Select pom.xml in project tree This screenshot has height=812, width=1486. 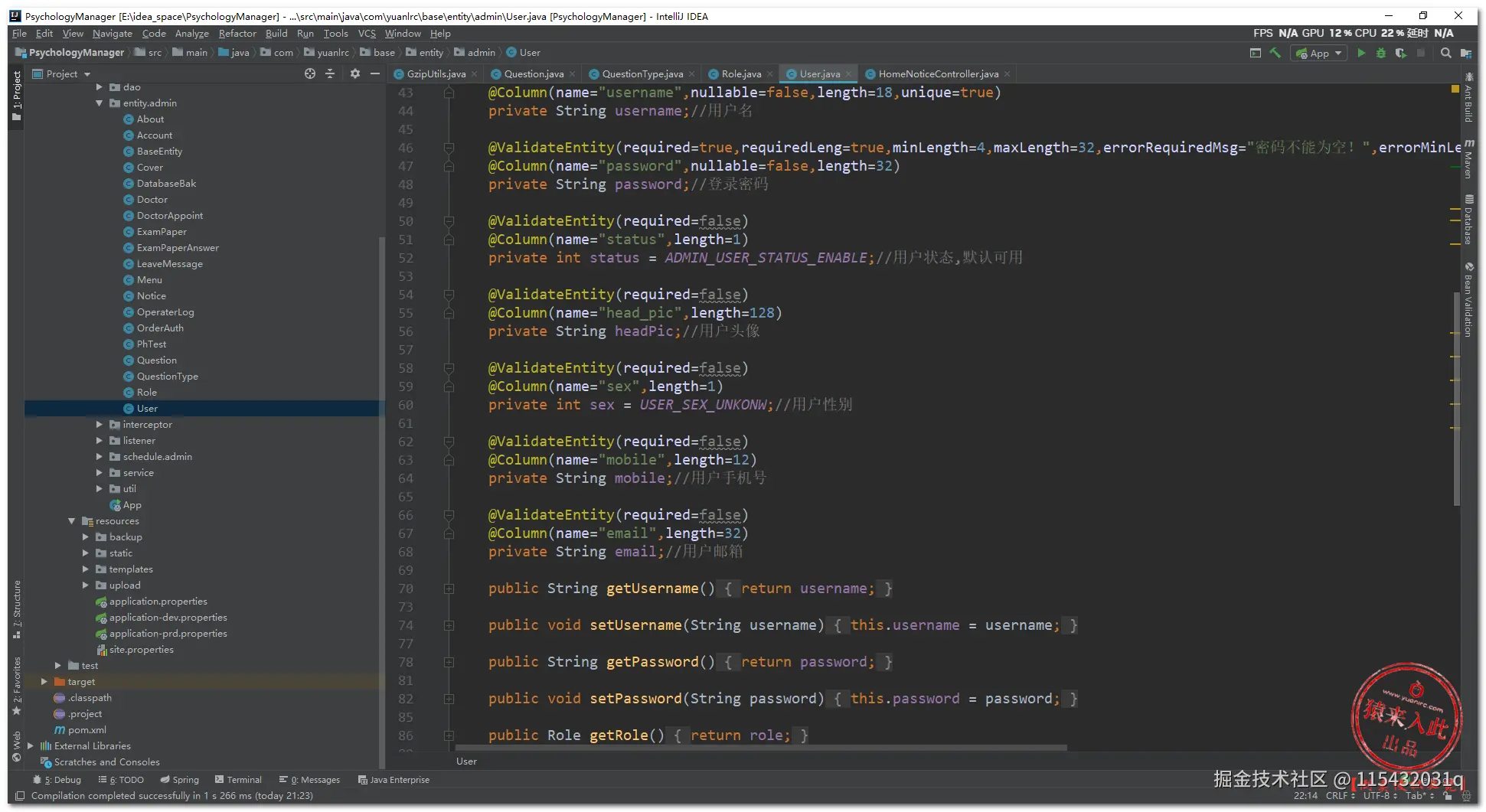(87, 729)
